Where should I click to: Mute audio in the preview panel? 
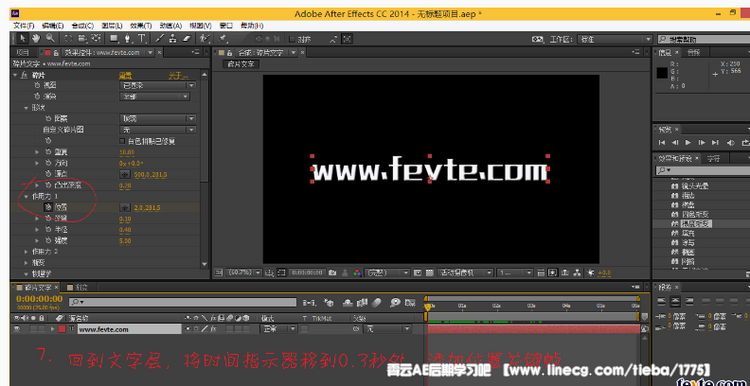click(730, 143)
